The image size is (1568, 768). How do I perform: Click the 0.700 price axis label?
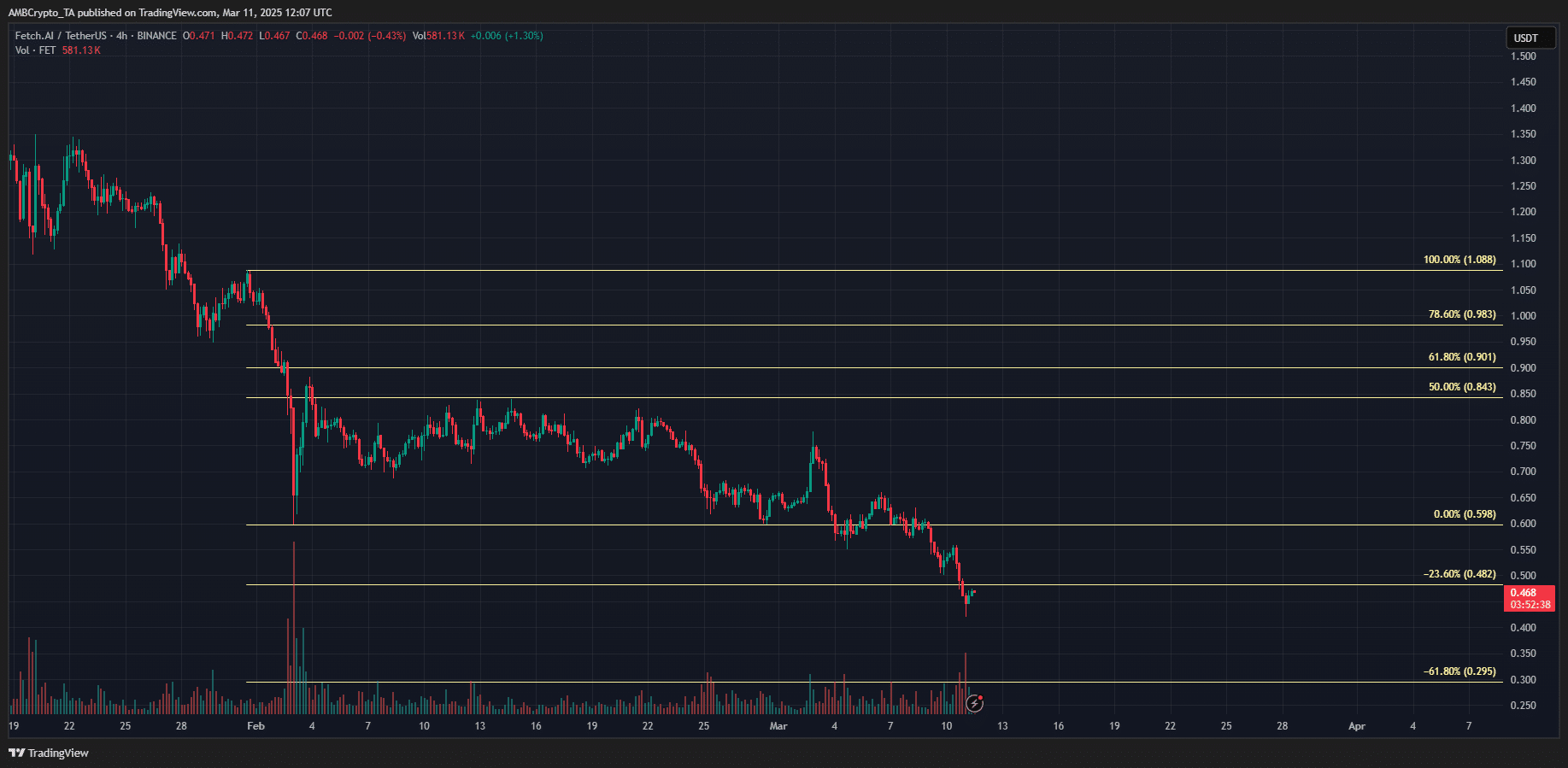pos(1523,472)
